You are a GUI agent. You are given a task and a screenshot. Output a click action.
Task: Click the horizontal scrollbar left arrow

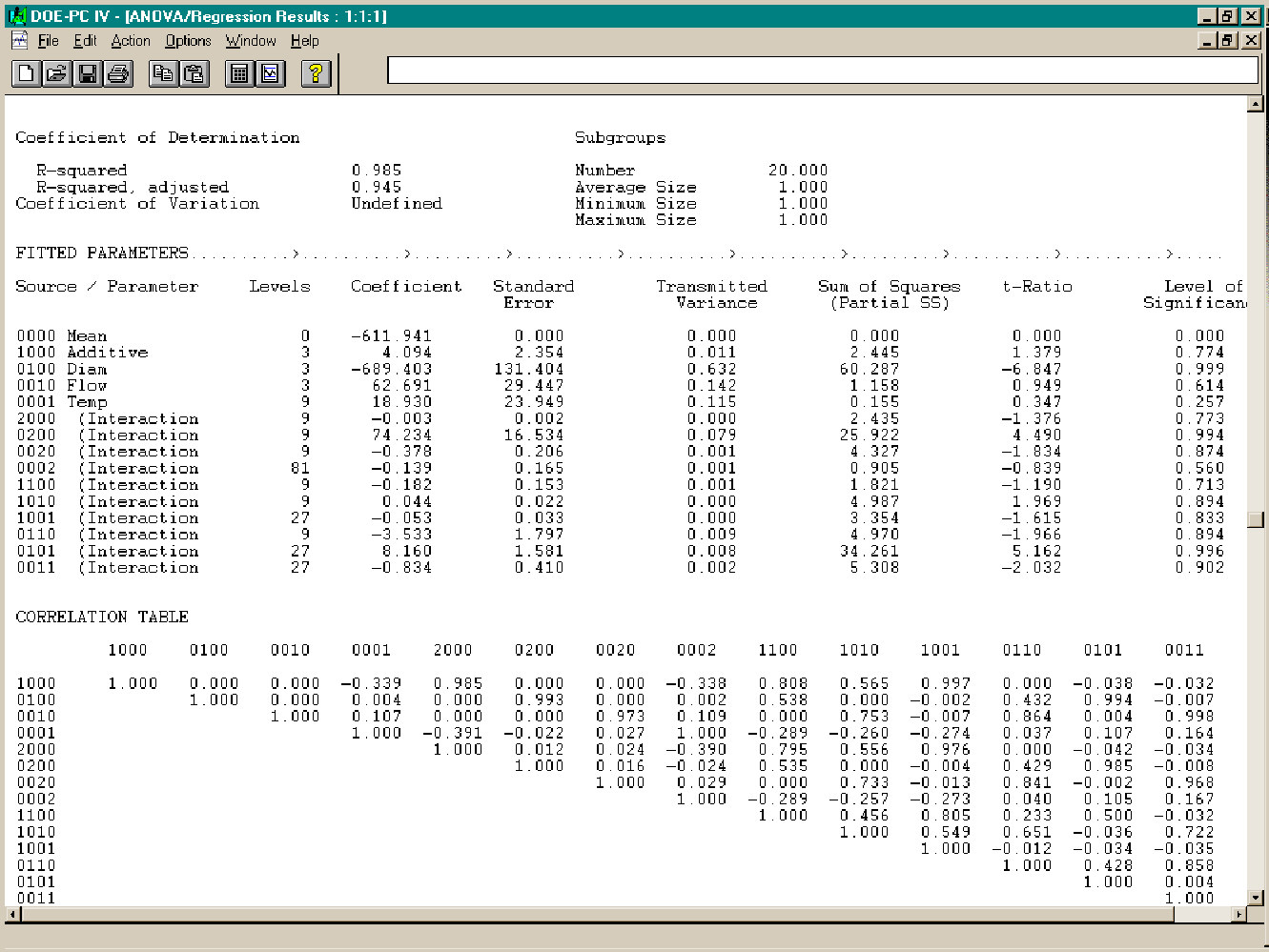click(12, 914)
